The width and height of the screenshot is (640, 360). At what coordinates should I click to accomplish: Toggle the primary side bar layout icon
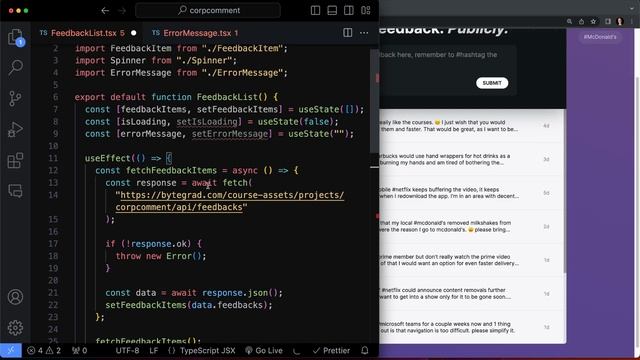315,11
